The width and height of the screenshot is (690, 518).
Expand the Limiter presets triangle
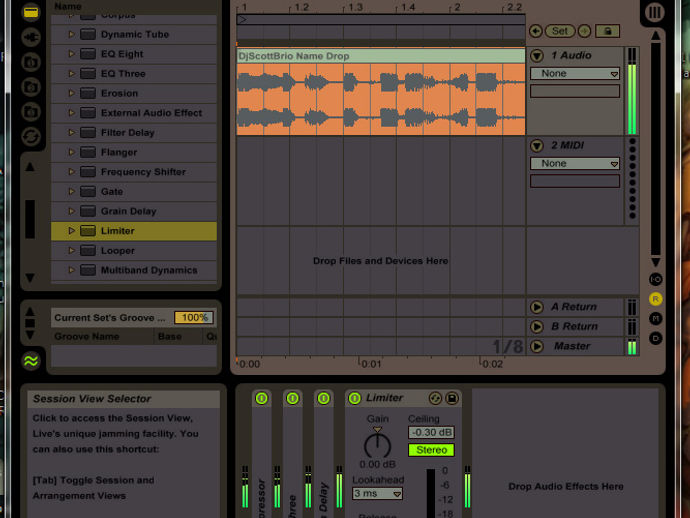tap(71, 231)
